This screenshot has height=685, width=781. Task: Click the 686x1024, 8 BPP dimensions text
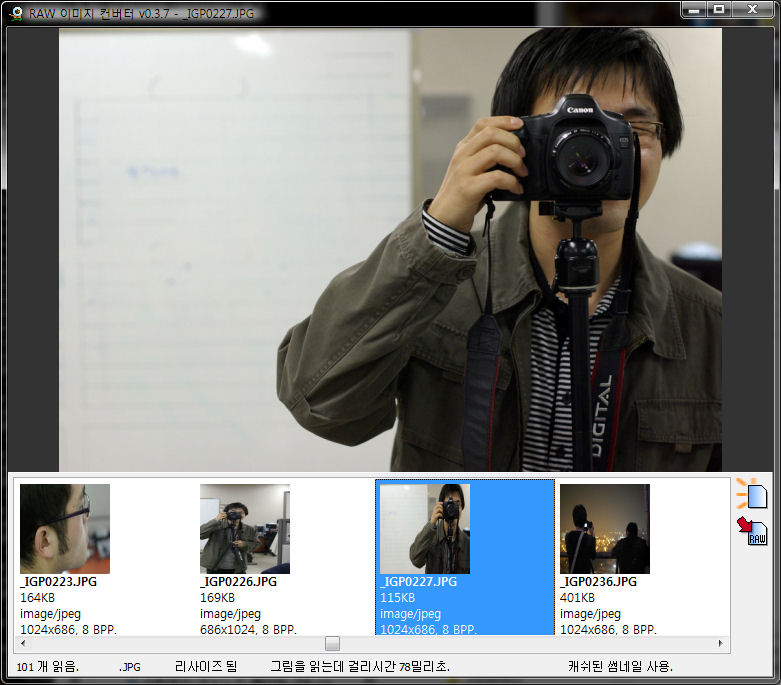248,629
